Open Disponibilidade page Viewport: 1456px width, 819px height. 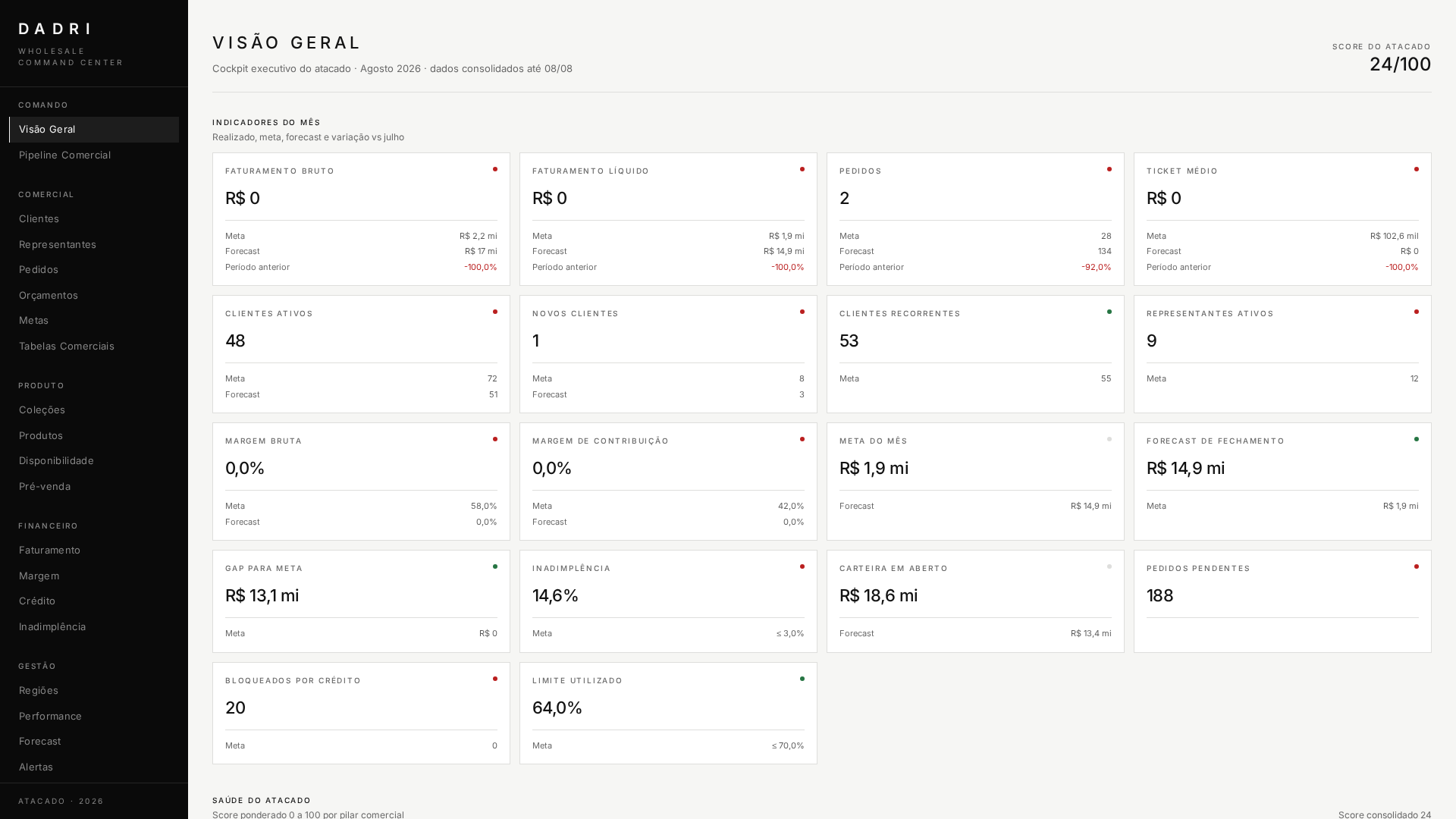tap(94, 460)
